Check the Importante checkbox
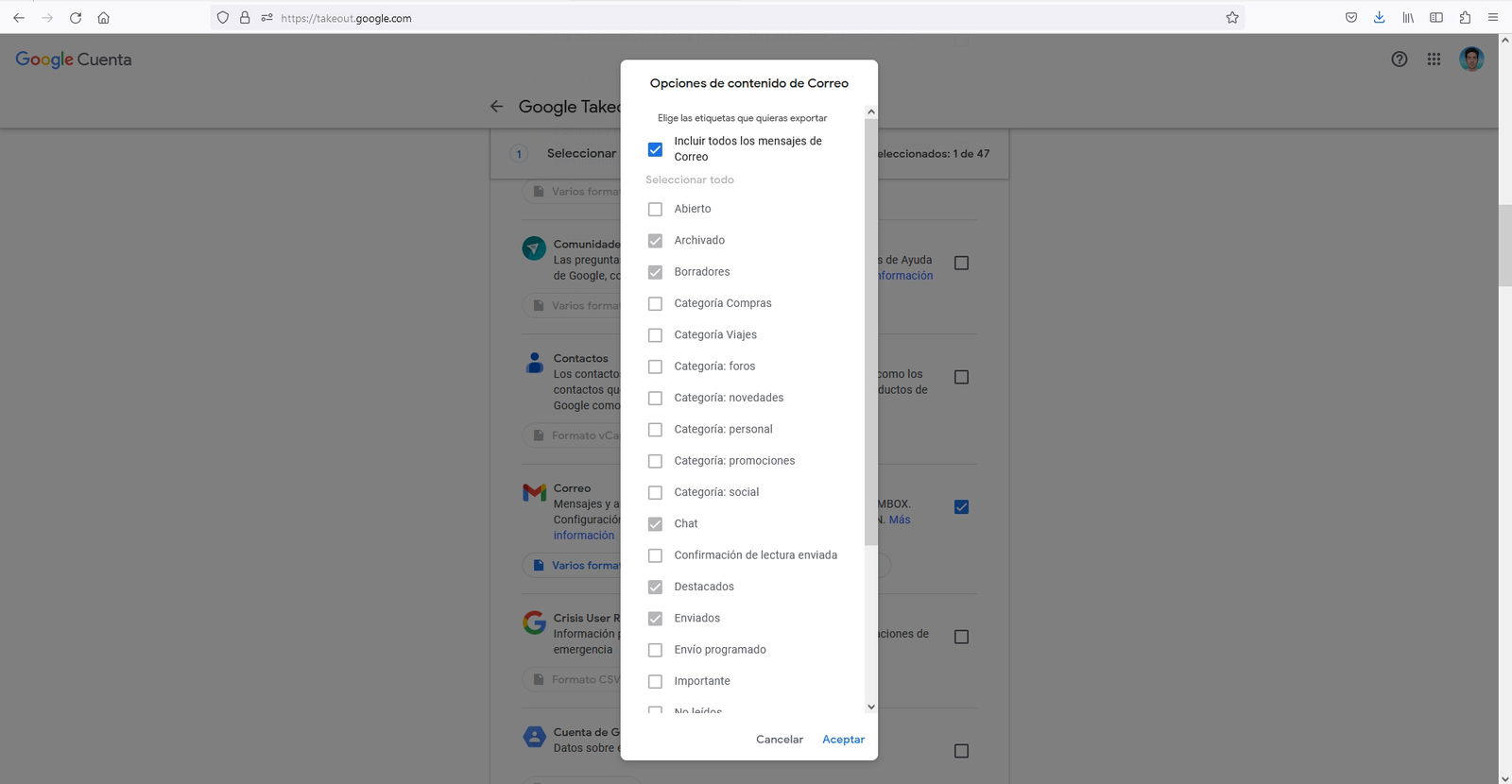Viewport: 1512px width, 784px height. point(655,681)
